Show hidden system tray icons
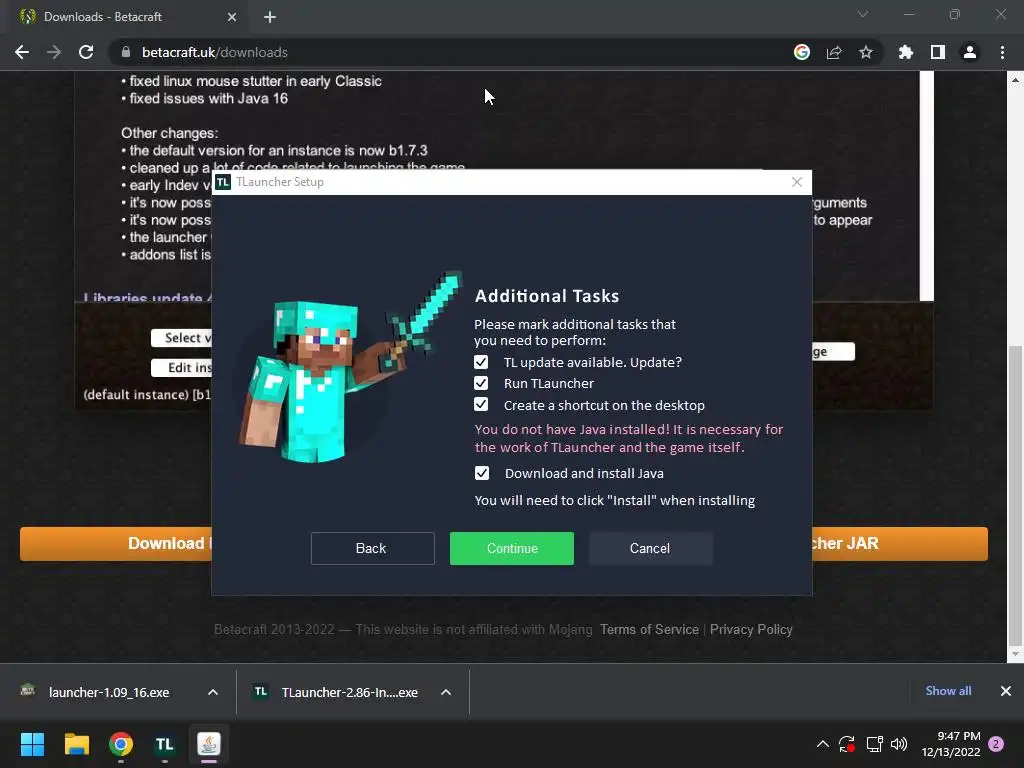This screenshot has height=768, width=1024. click(823, 744)
